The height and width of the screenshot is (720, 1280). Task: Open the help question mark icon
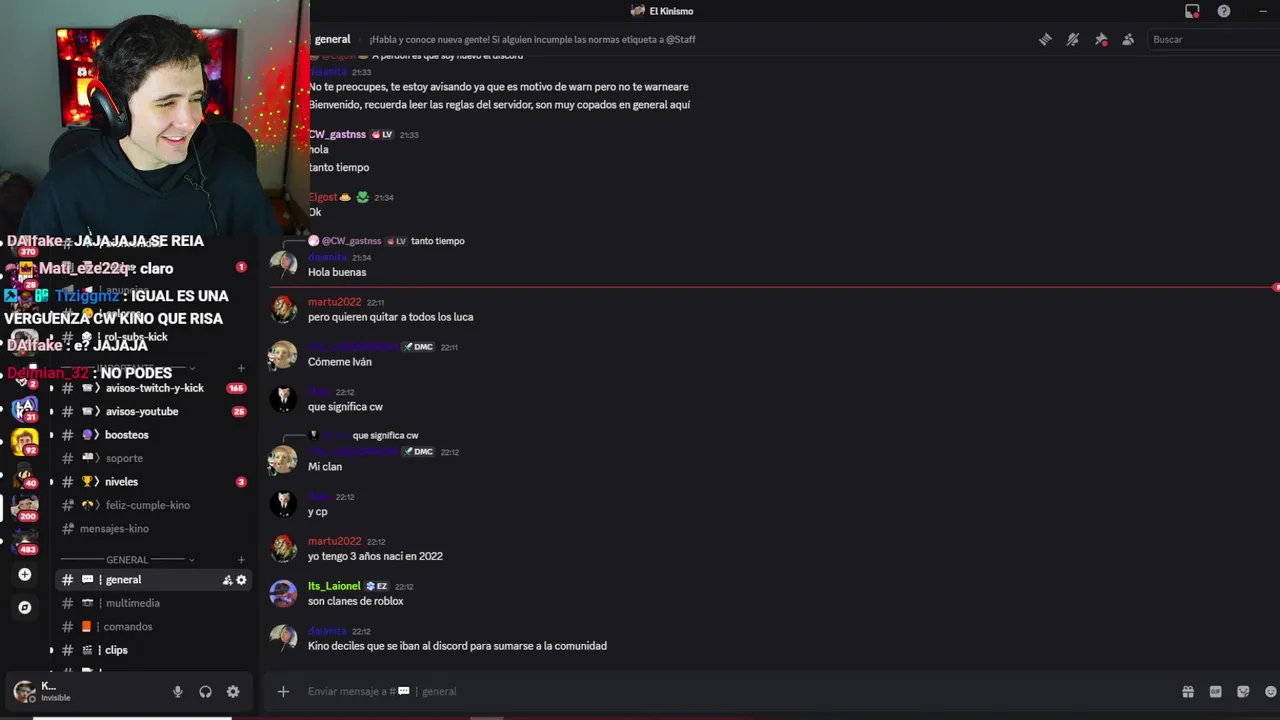(x=1224, y=11)
